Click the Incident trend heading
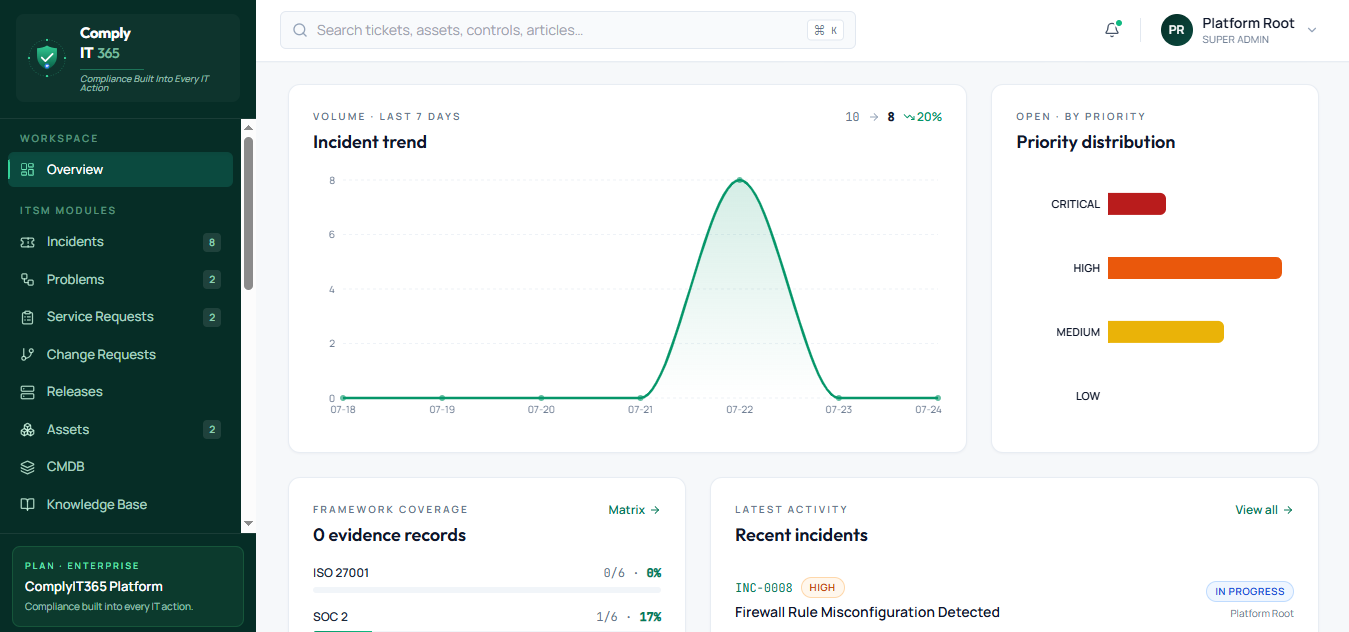Image resolution: width=1349 pixels, height=632 pixels. [x=370, y=142]
